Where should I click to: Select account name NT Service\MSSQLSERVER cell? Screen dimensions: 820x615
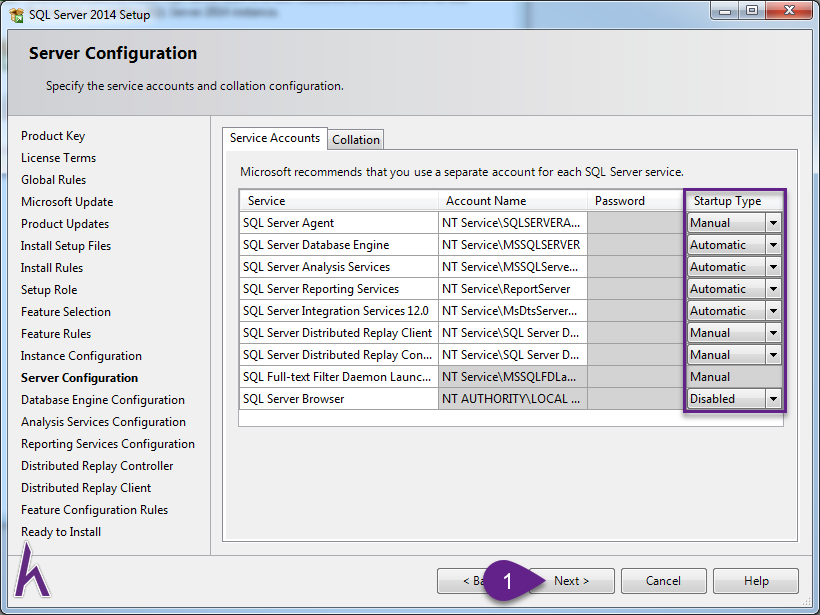tap(512, 245)
